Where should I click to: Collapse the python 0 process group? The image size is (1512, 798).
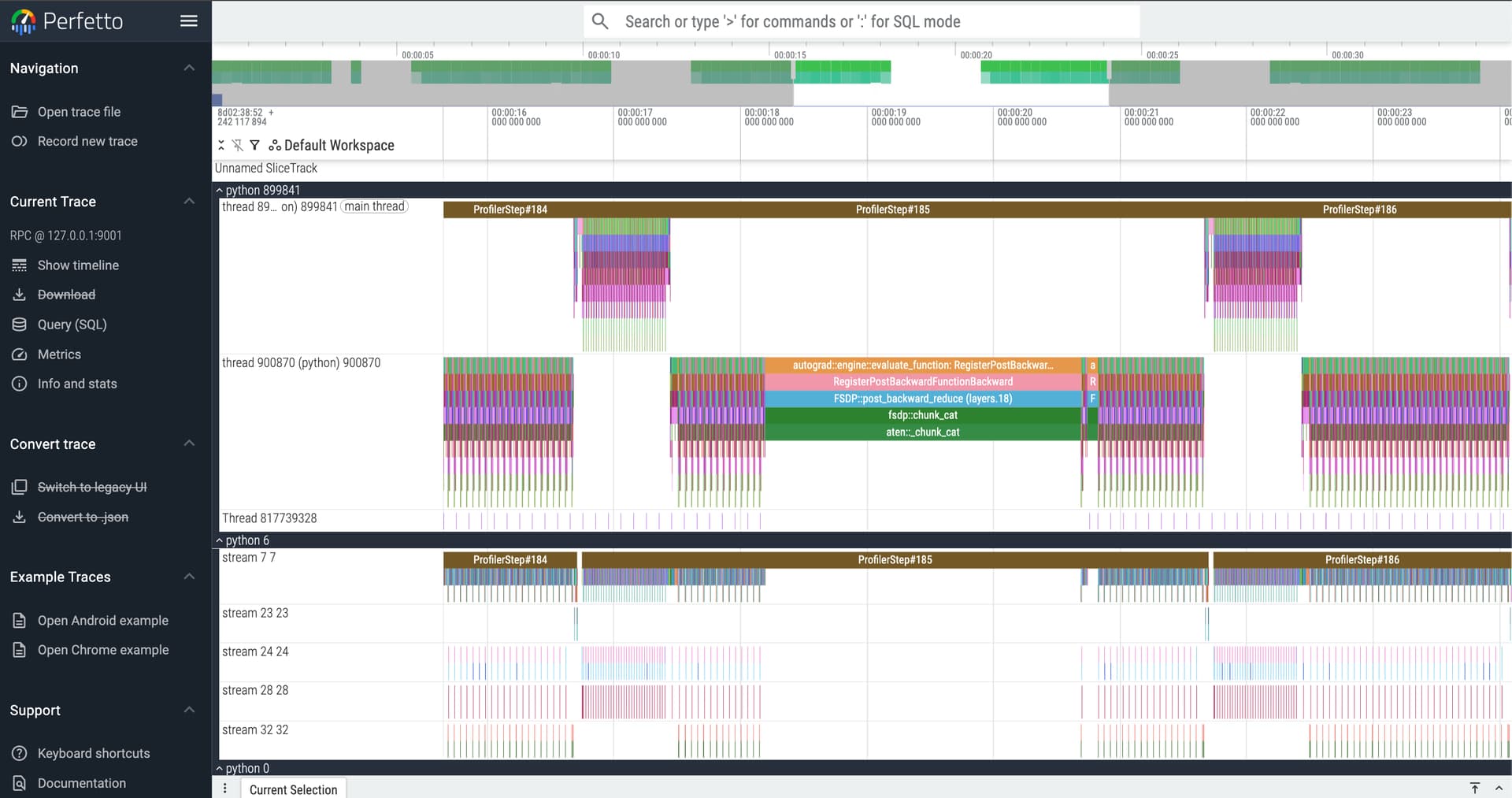220,768
